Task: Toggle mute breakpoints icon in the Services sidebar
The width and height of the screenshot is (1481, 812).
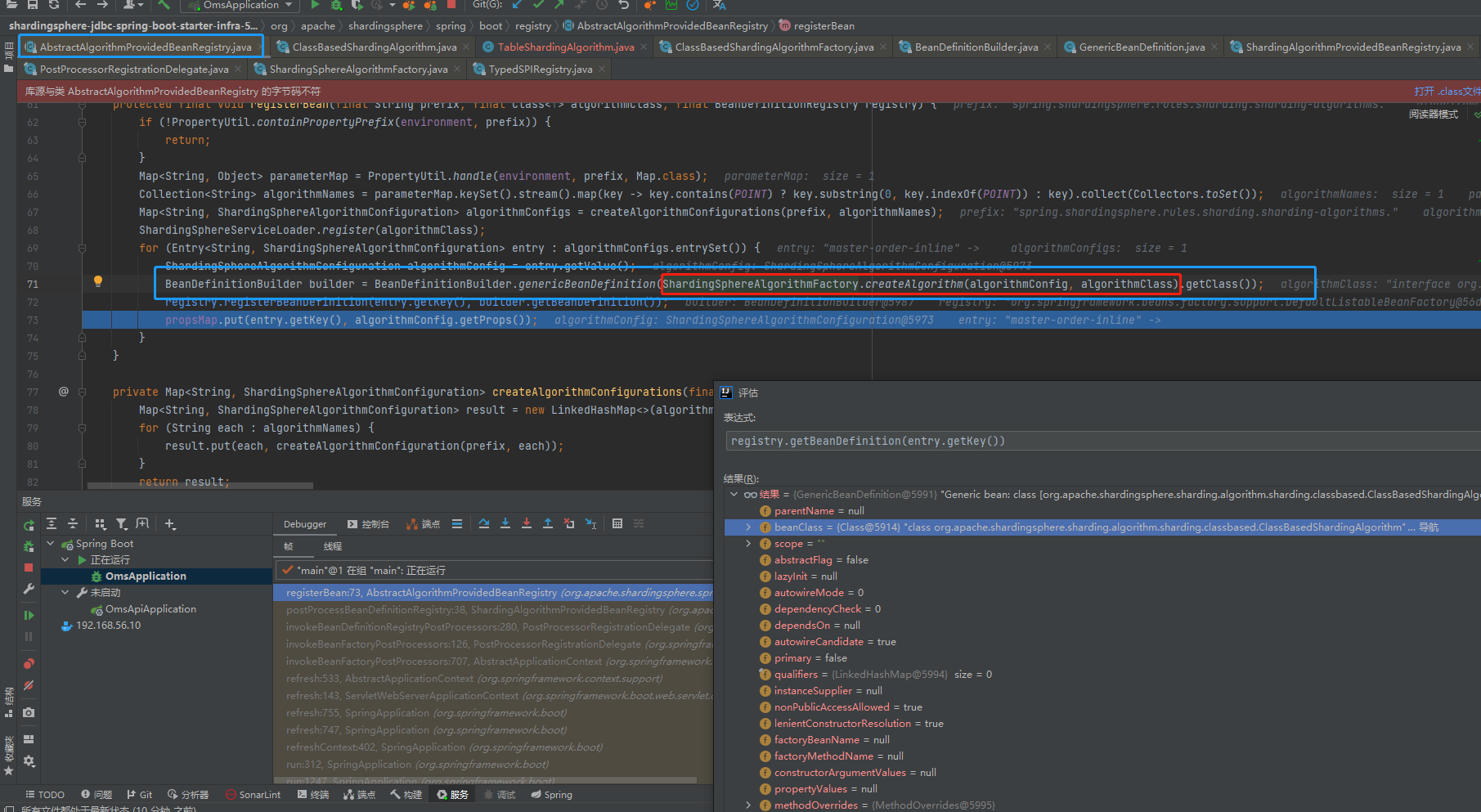Action: [29, 685]
